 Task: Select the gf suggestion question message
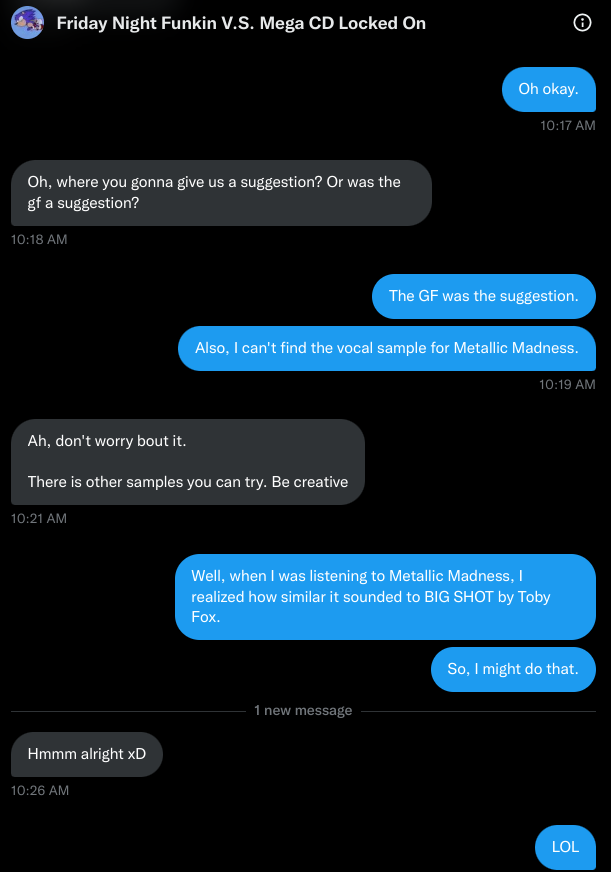(221, 193)
